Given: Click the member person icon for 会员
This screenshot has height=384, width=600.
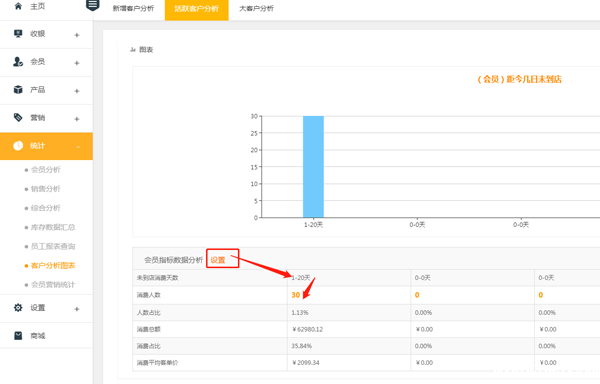Looking at the screenshot, I should coord(18,62).
